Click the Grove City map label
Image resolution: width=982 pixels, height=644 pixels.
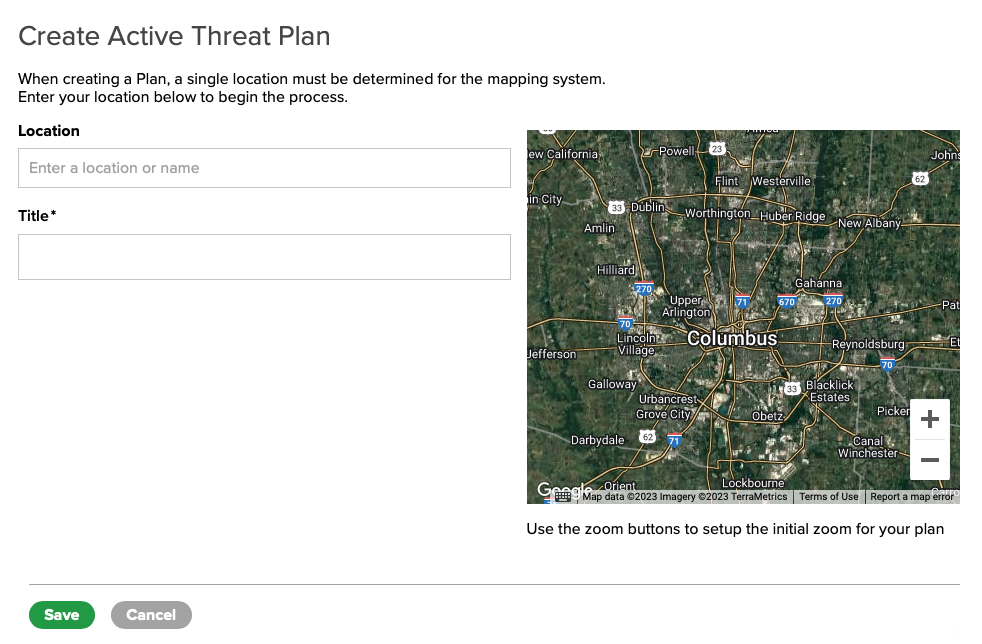(663, 414)
